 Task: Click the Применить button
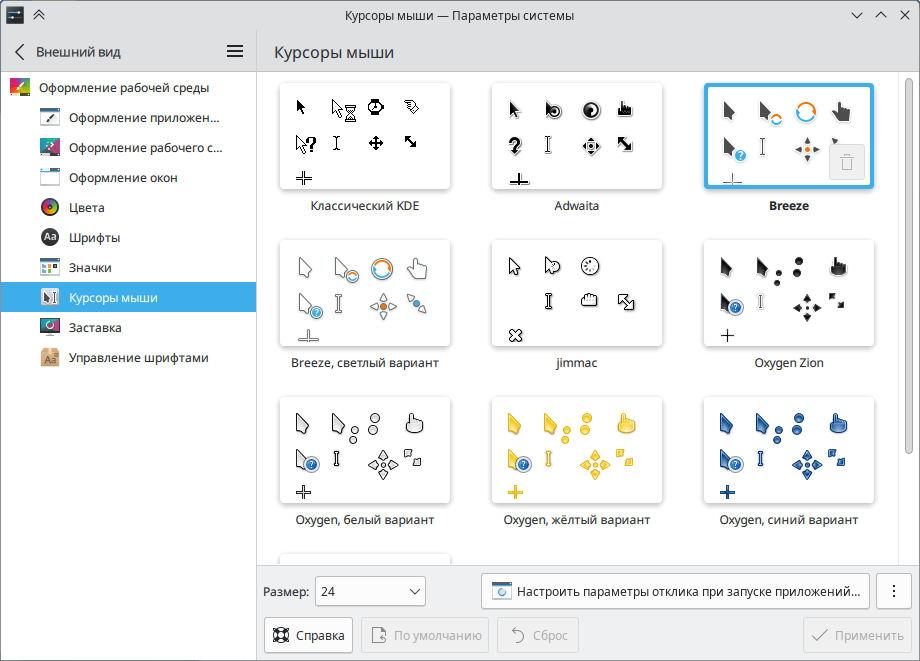click(857, 635)
